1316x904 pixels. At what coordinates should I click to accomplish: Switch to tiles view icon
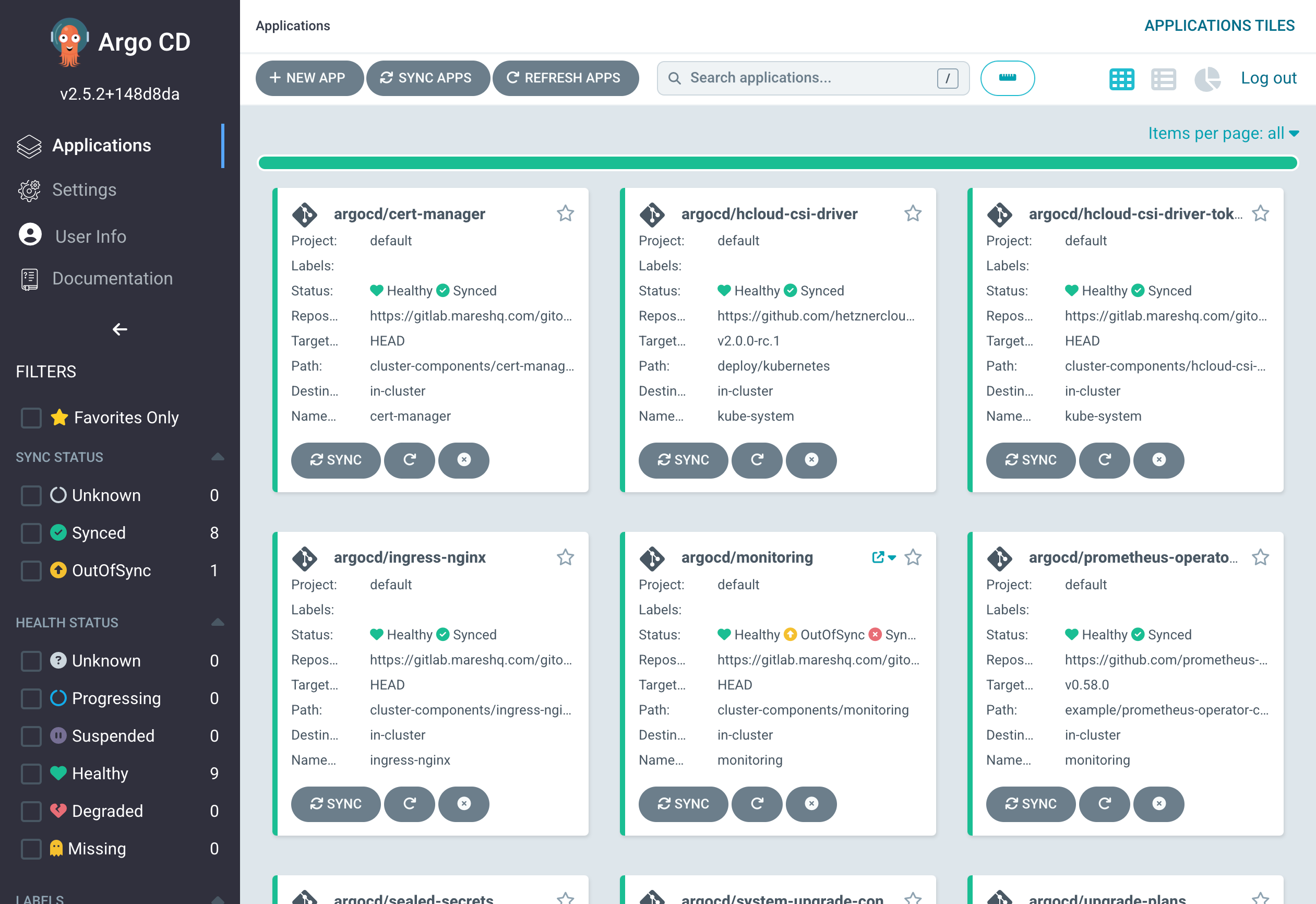coord(1121,79)
